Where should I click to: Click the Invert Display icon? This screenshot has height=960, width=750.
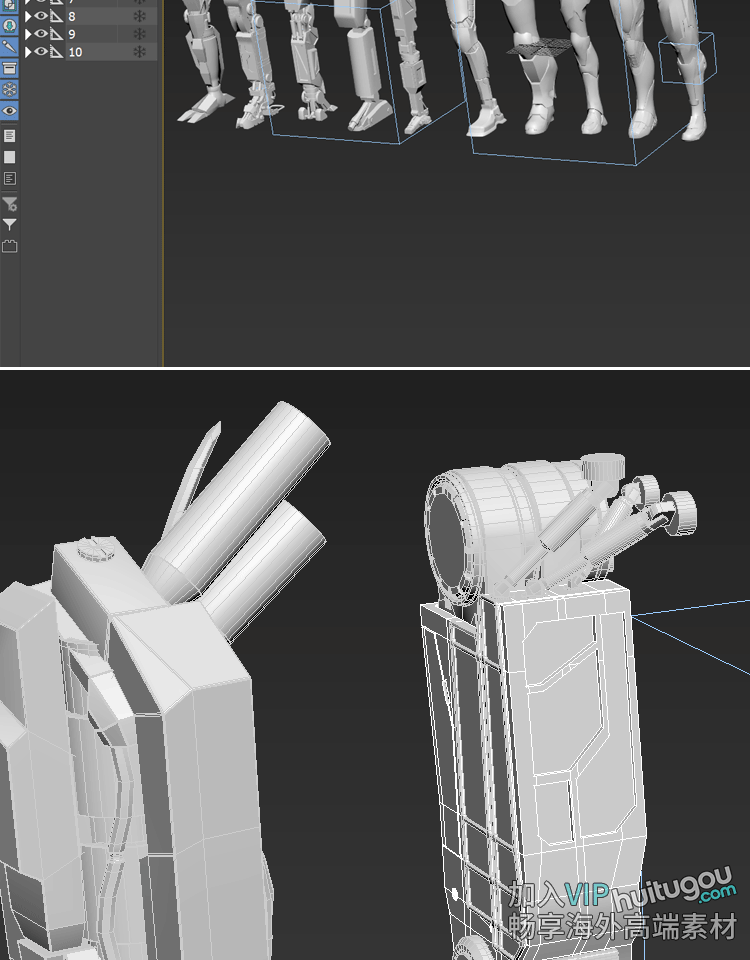[9, 179]
